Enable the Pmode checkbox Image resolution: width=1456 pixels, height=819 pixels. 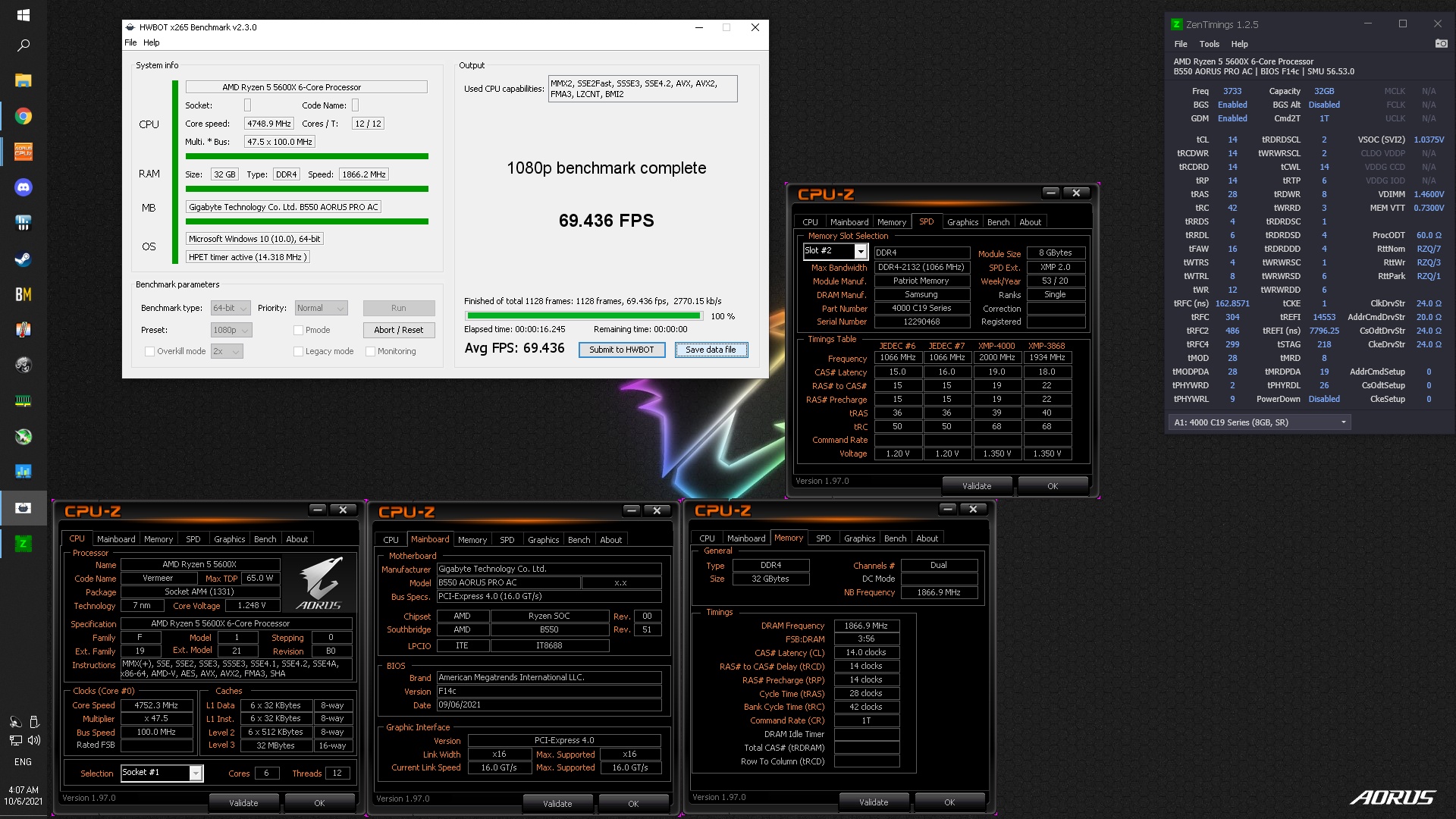click(298, 330)
